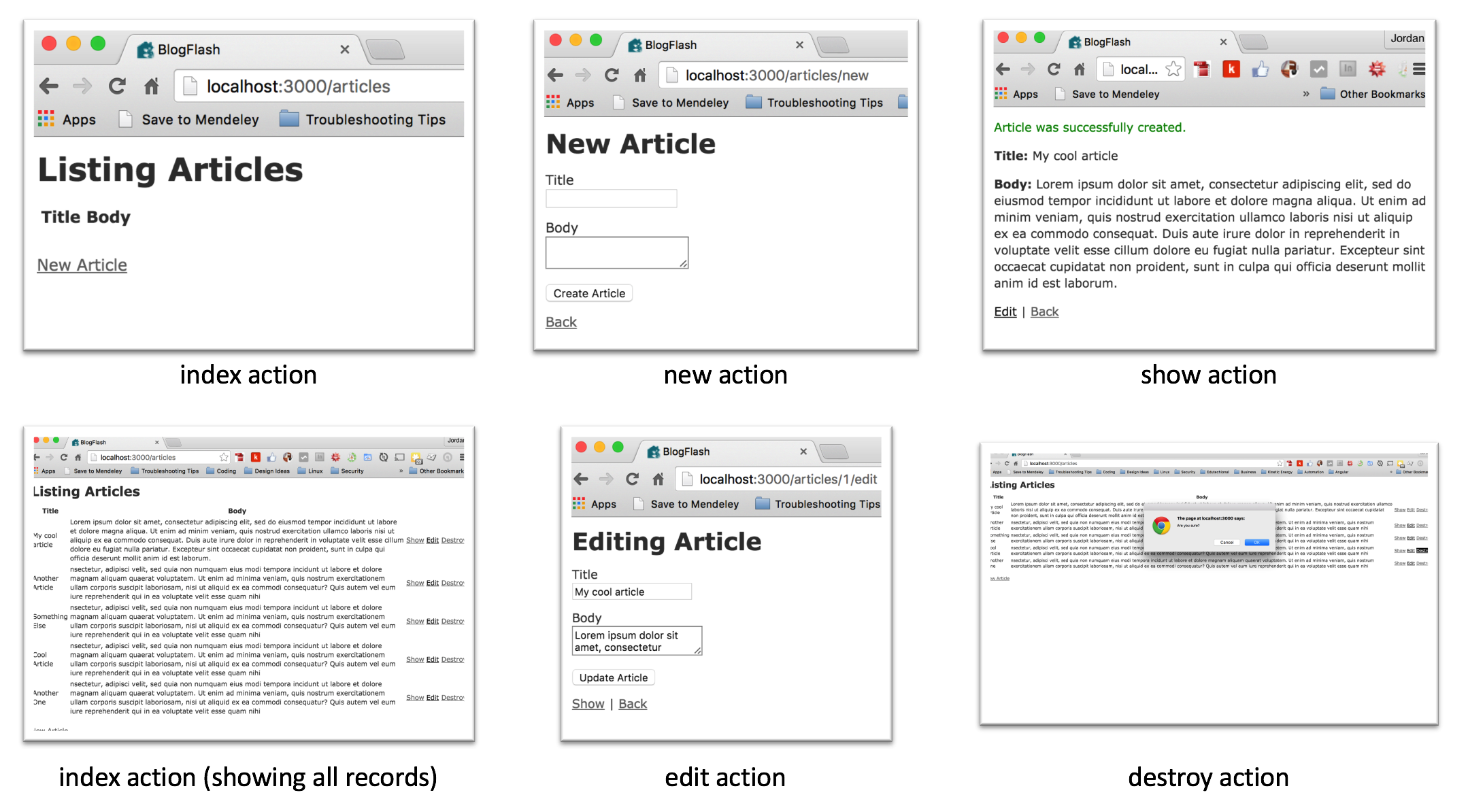Viewport: 1468px width, 812px height.
Task: Click back arrow in index action browser
Action: [x=49, y=86]
